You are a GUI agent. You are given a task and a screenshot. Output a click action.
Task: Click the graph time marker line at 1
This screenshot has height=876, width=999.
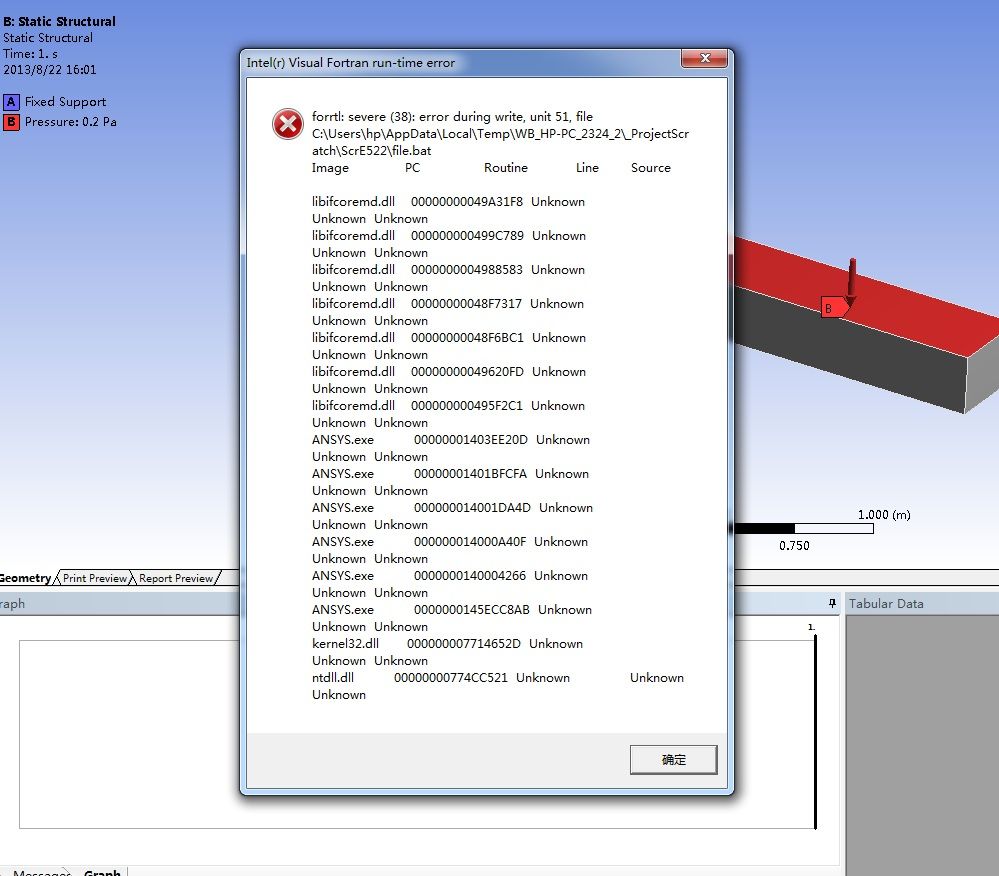click(x=815, y=730)
